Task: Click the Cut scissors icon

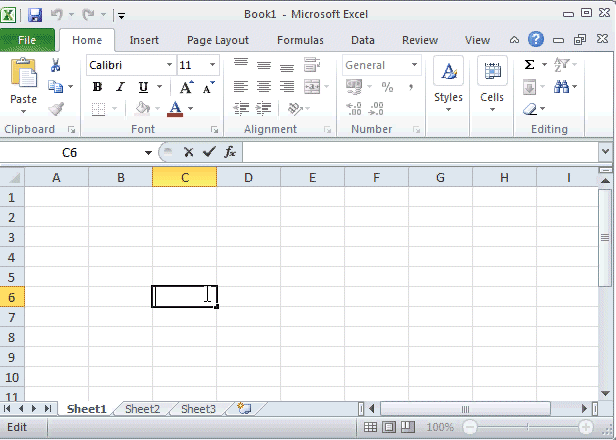Action: 56,65
